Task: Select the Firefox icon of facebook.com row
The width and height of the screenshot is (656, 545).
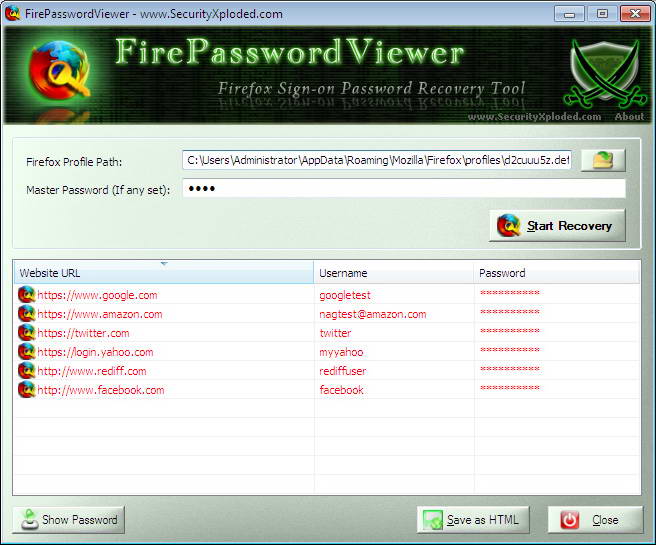Action: [27, 390]
